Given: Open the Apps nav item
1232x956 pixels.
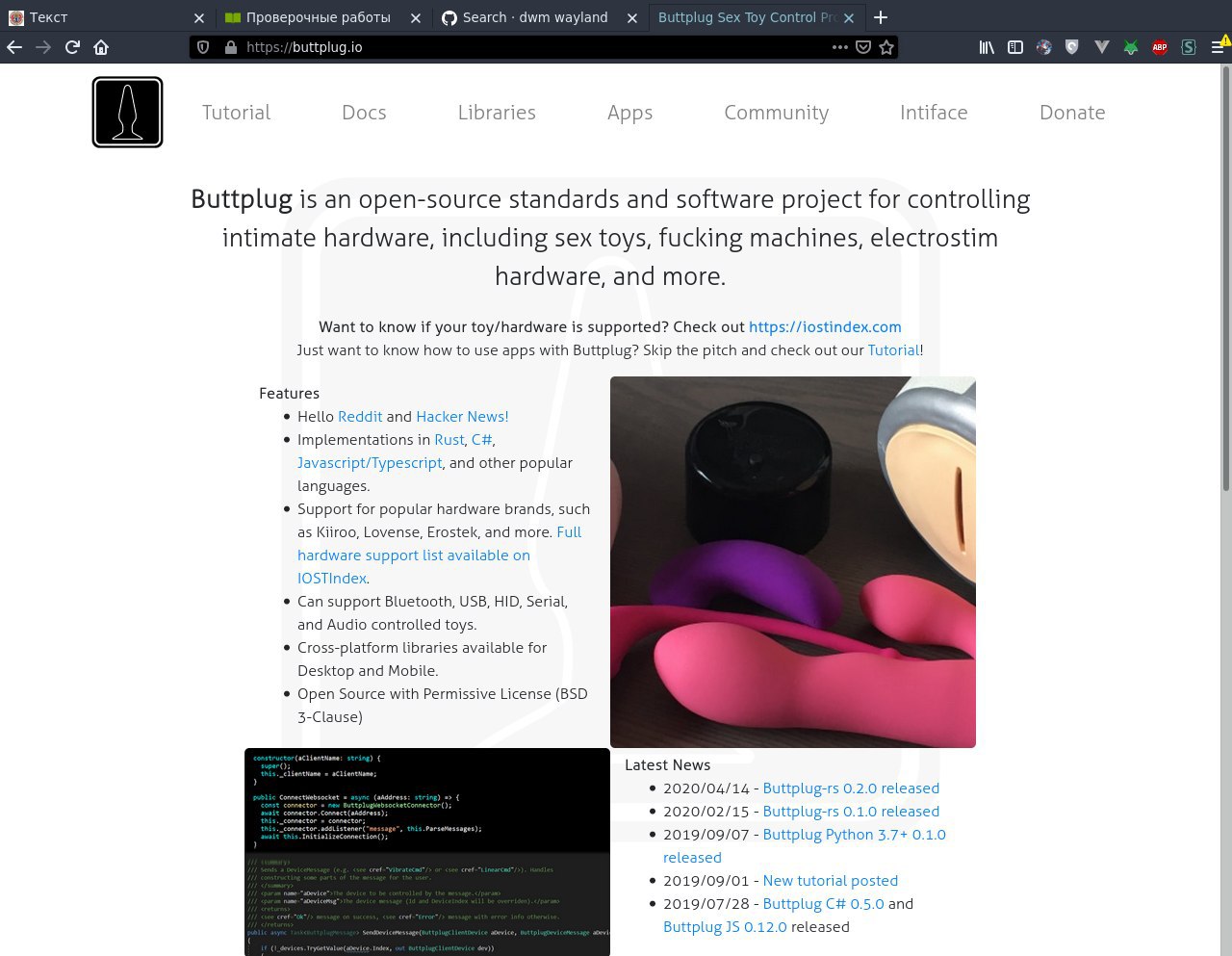Looking at the screenshot, I should pos(630,113).
